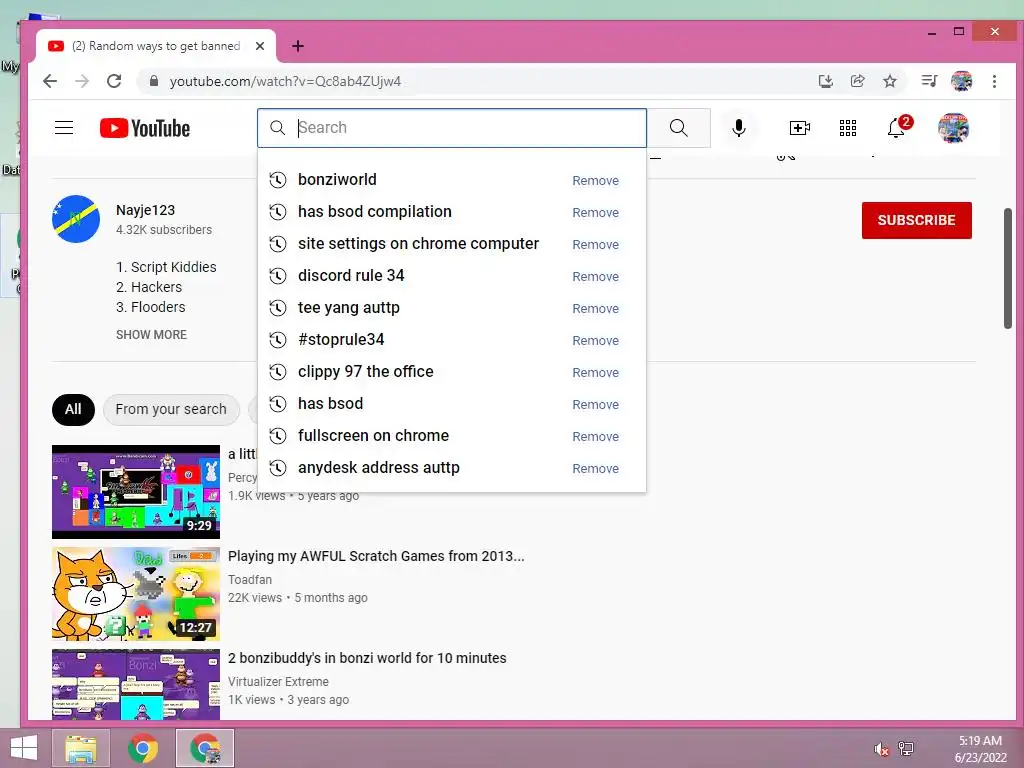
Task: Click the network tray icon
Action: [906, 749]
